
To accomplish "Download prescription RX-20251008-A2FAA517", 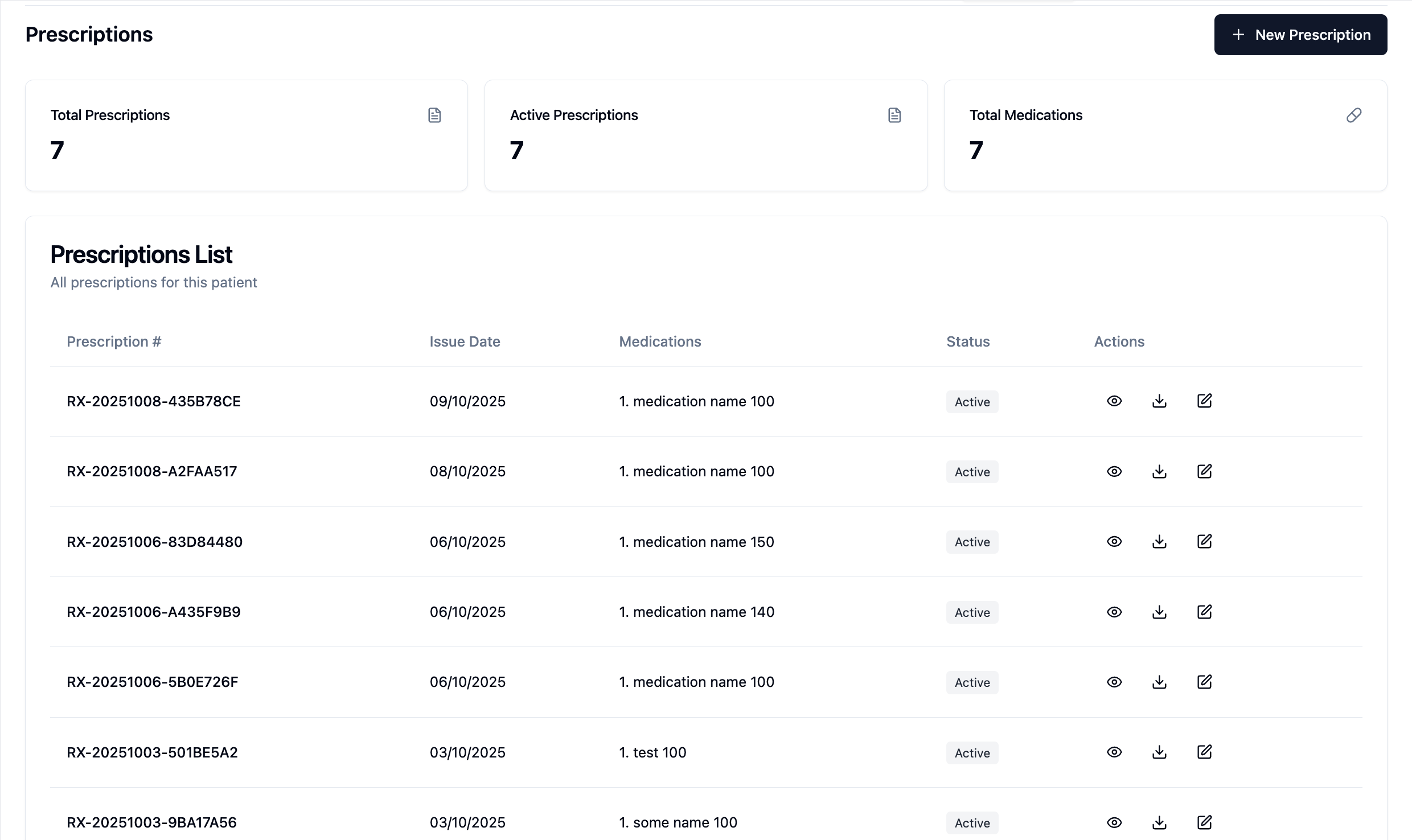I will [1159, 471].
